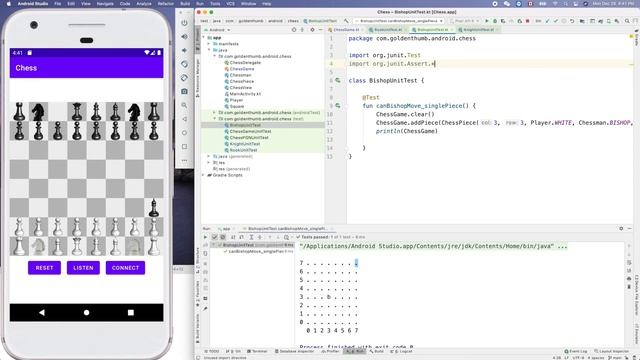This screenshot has height=360, width=640.
Task: Click emulator take screenshot camera icon
Action: click(184, 91)
